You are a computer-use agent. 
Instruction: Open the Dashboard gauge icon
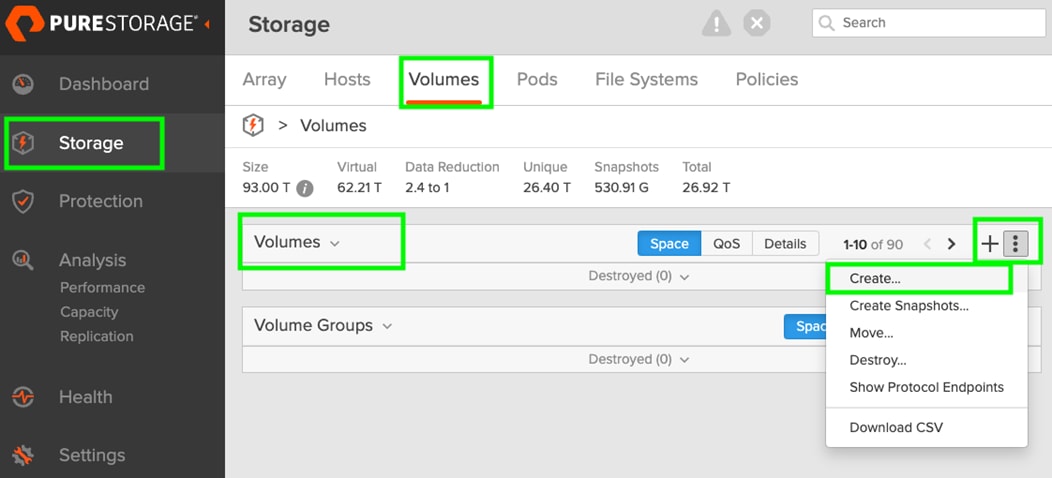tap(22, 84)
